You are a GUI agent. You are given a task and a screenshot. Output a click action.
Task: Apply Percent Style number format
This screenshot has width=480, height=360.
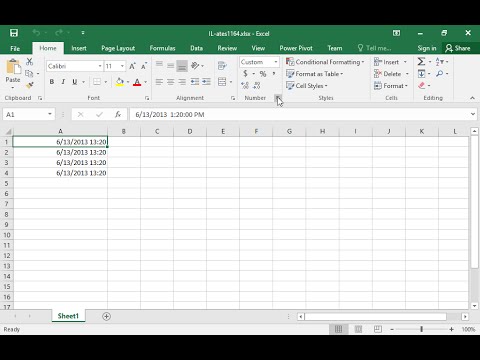263,74
